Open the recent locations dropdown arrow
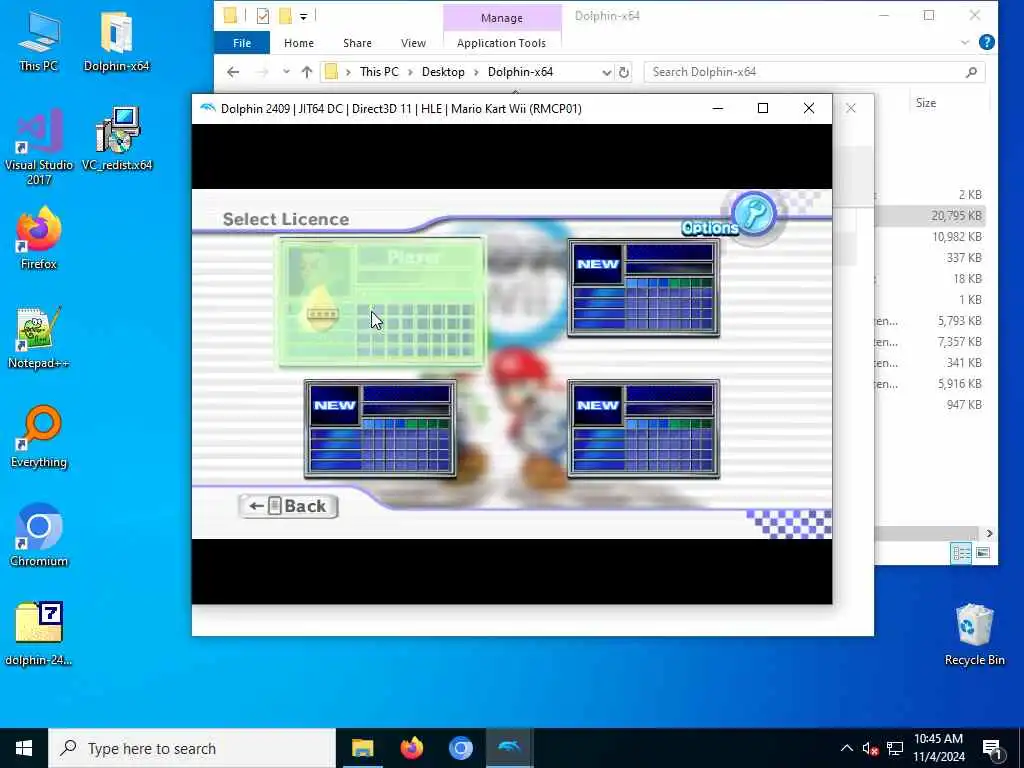 coord(286,72)
